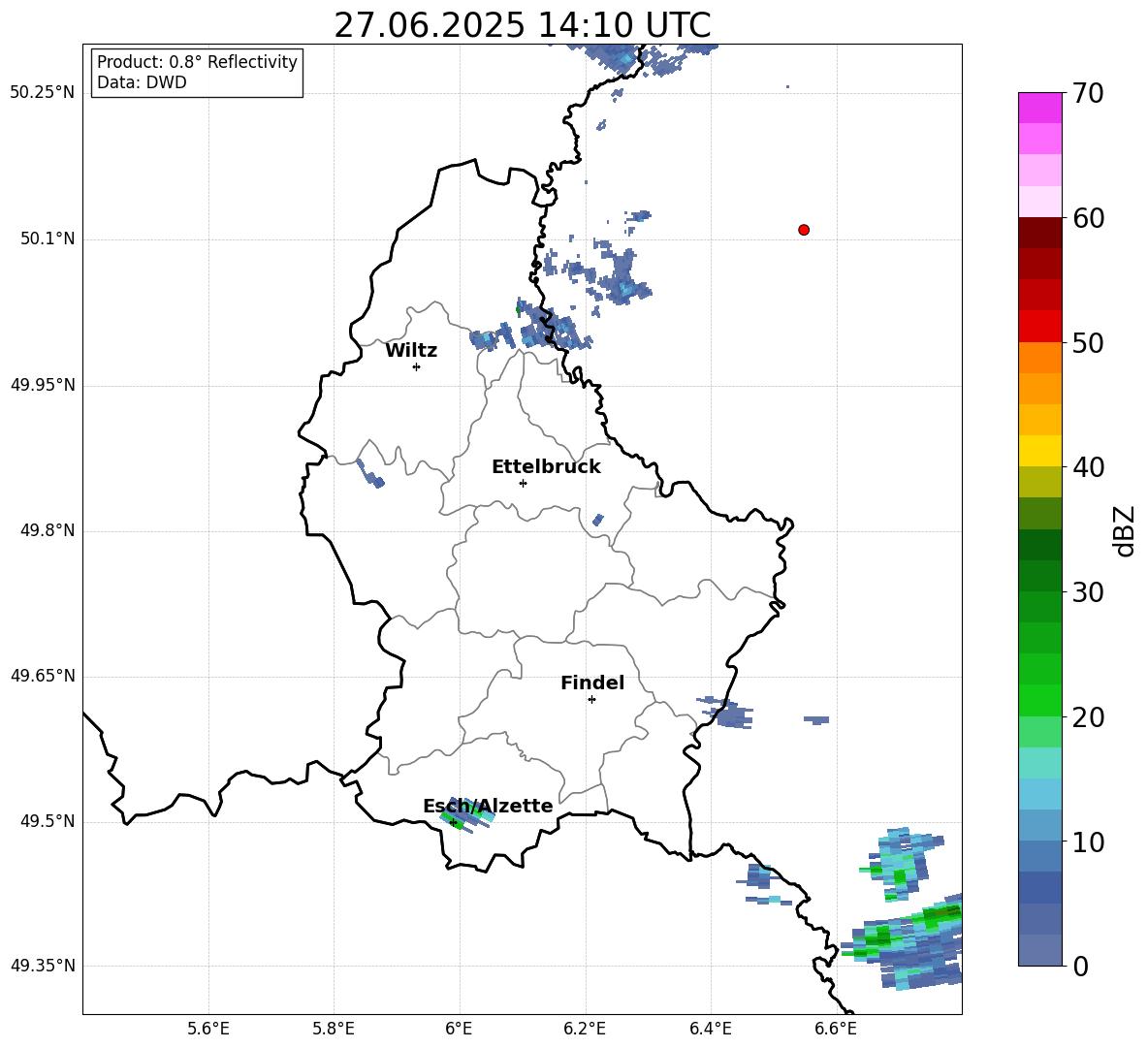This screenshot has height=1048, width=1148.
Task: Pick the orange swatch just above 50
Action: tap(1039, 358)
